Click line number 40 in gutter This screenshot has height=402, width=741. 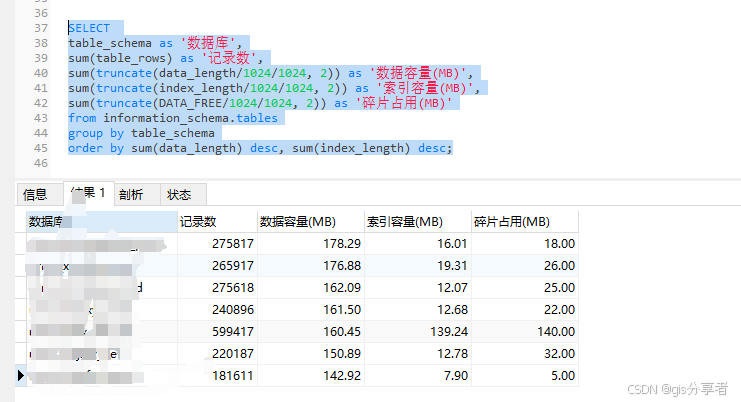[x=41, y=73]
